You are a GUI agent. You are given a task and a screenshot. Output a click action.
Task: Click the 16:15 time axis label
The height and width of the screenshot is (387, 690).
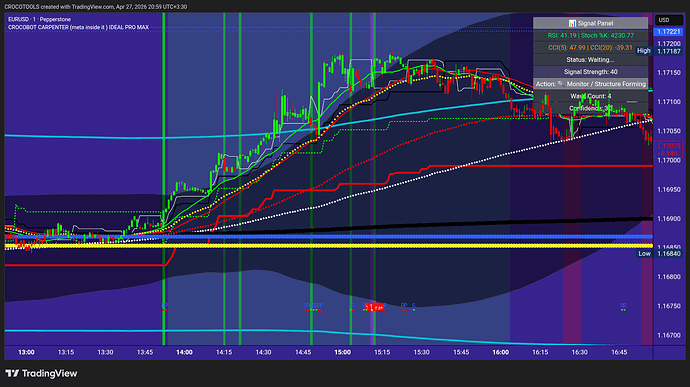coord(540,352)
